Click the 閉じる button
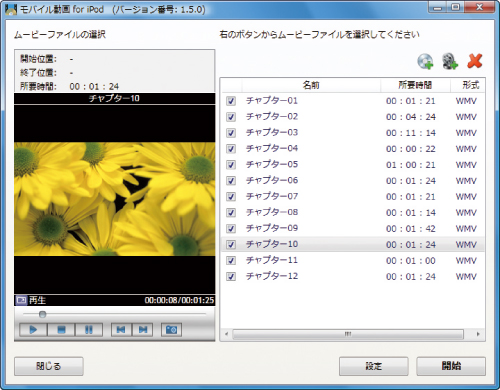This screenshot has height=390, width=500. pos(49,366)
